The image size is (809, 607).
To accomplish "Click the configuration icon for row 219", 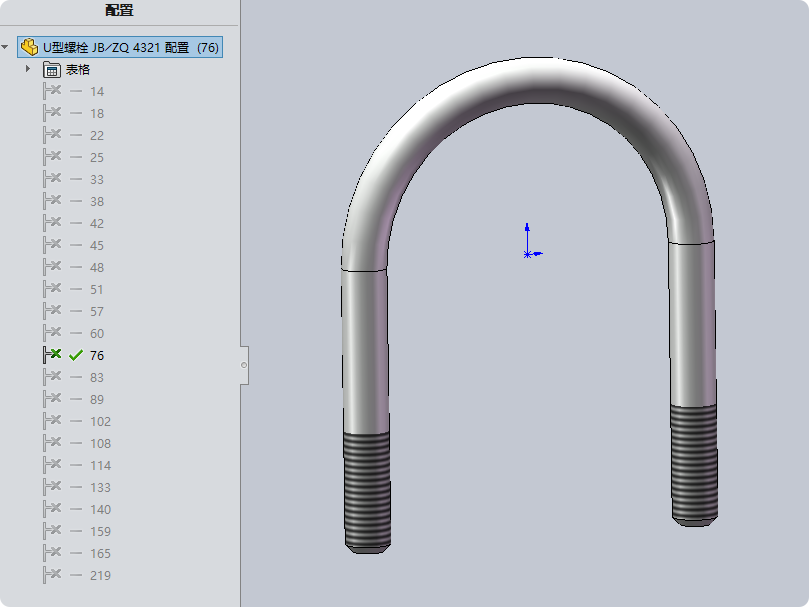I will point(52,575).
